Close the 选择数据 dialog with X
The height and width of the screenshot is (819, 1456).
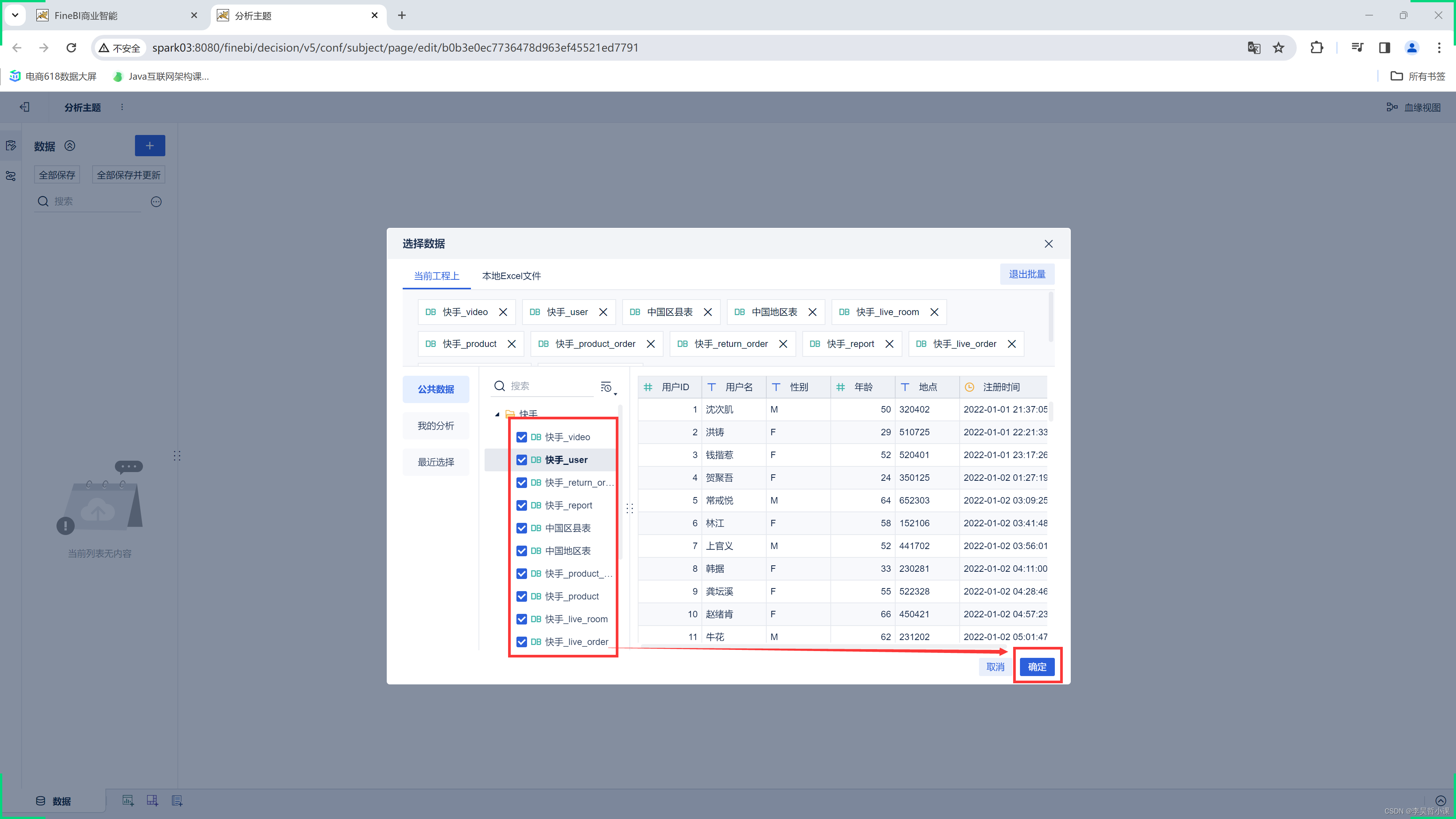[1048, 243]
